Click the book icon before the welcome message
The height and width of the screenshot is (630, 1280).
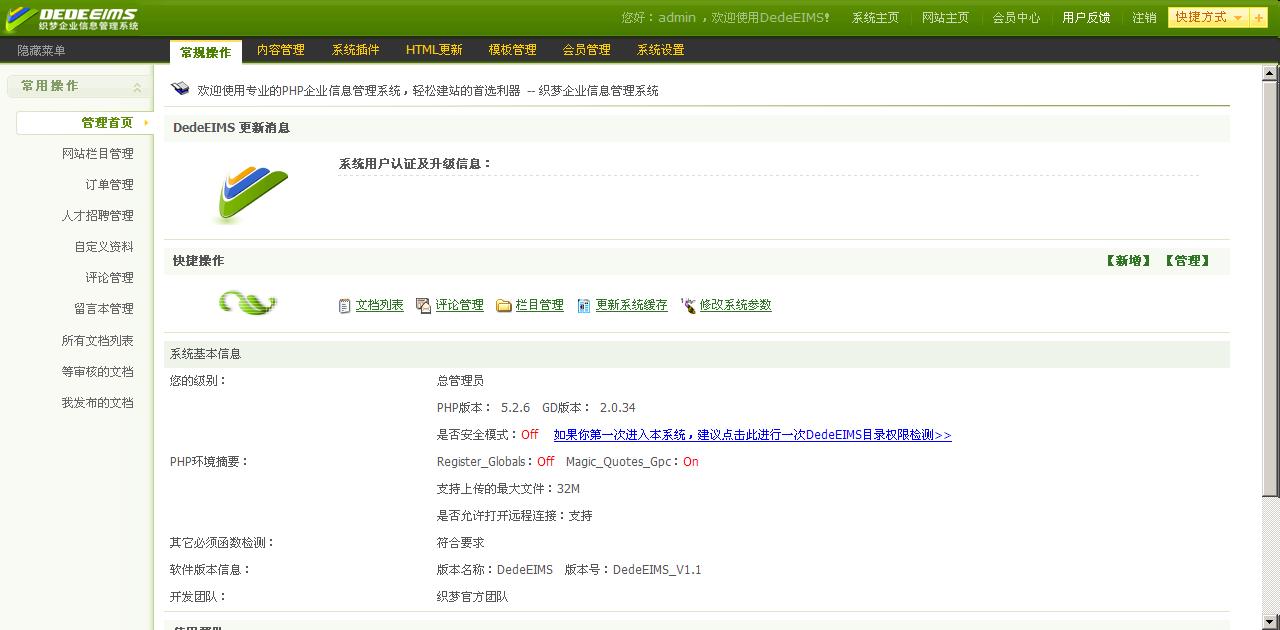tap(180, 90)
